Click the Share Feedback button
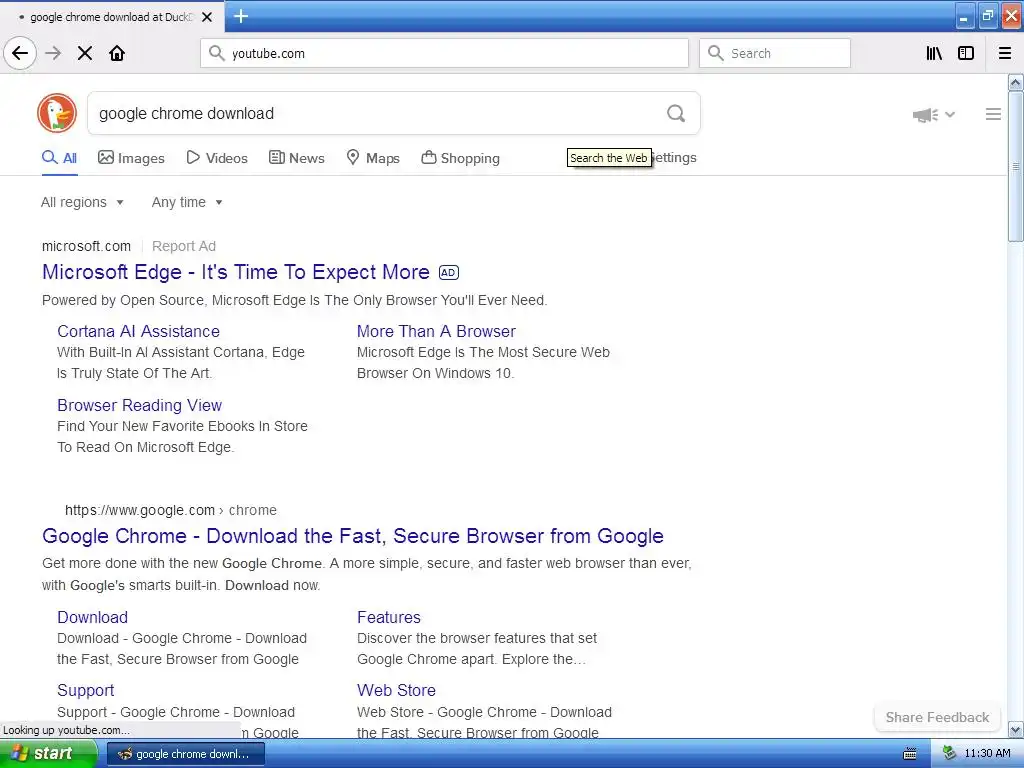Image resolution: width=1024 pixels, height=768 pixels. coord(937,717)
